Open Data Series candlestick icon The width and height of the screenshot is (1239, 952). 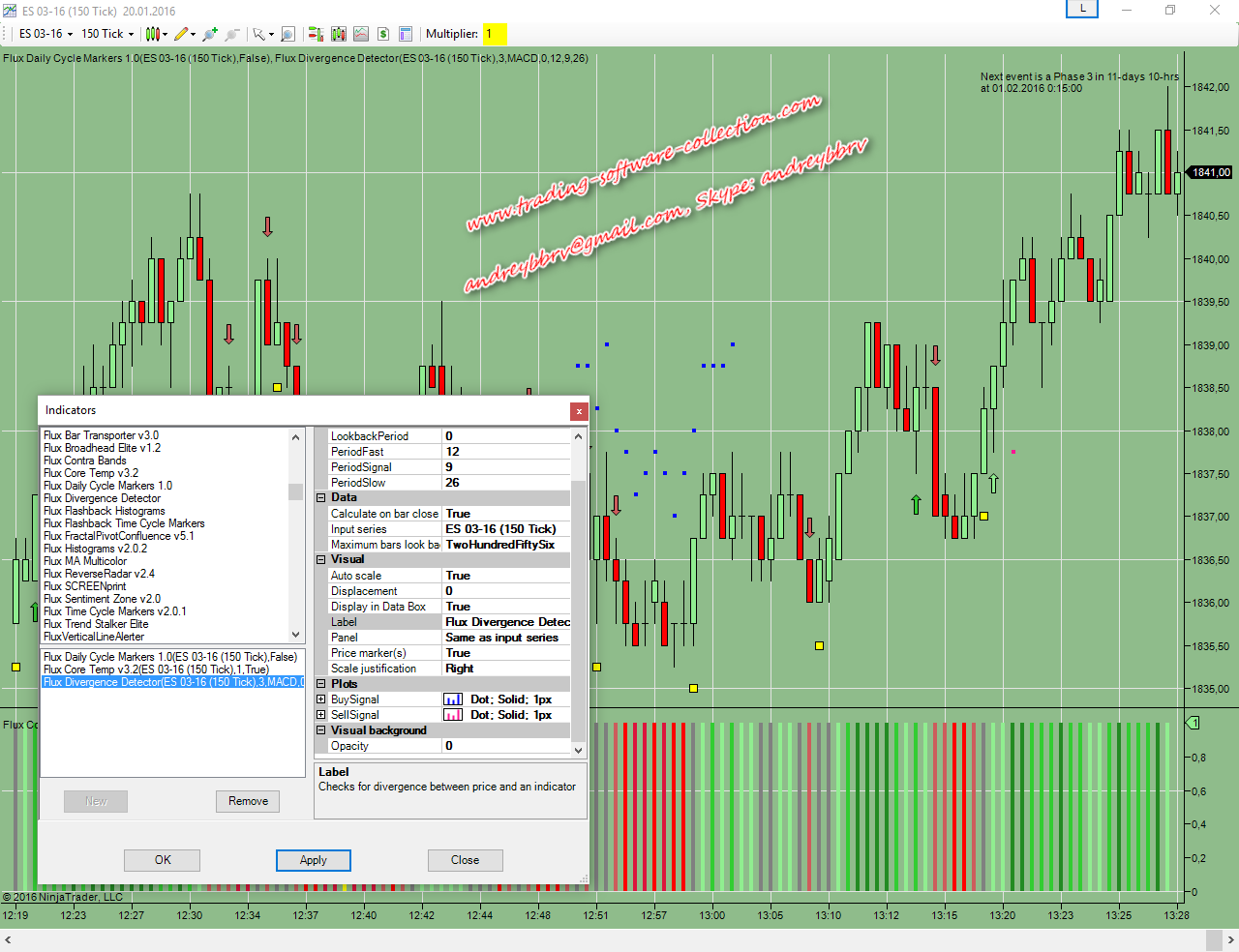pos(338,34)
